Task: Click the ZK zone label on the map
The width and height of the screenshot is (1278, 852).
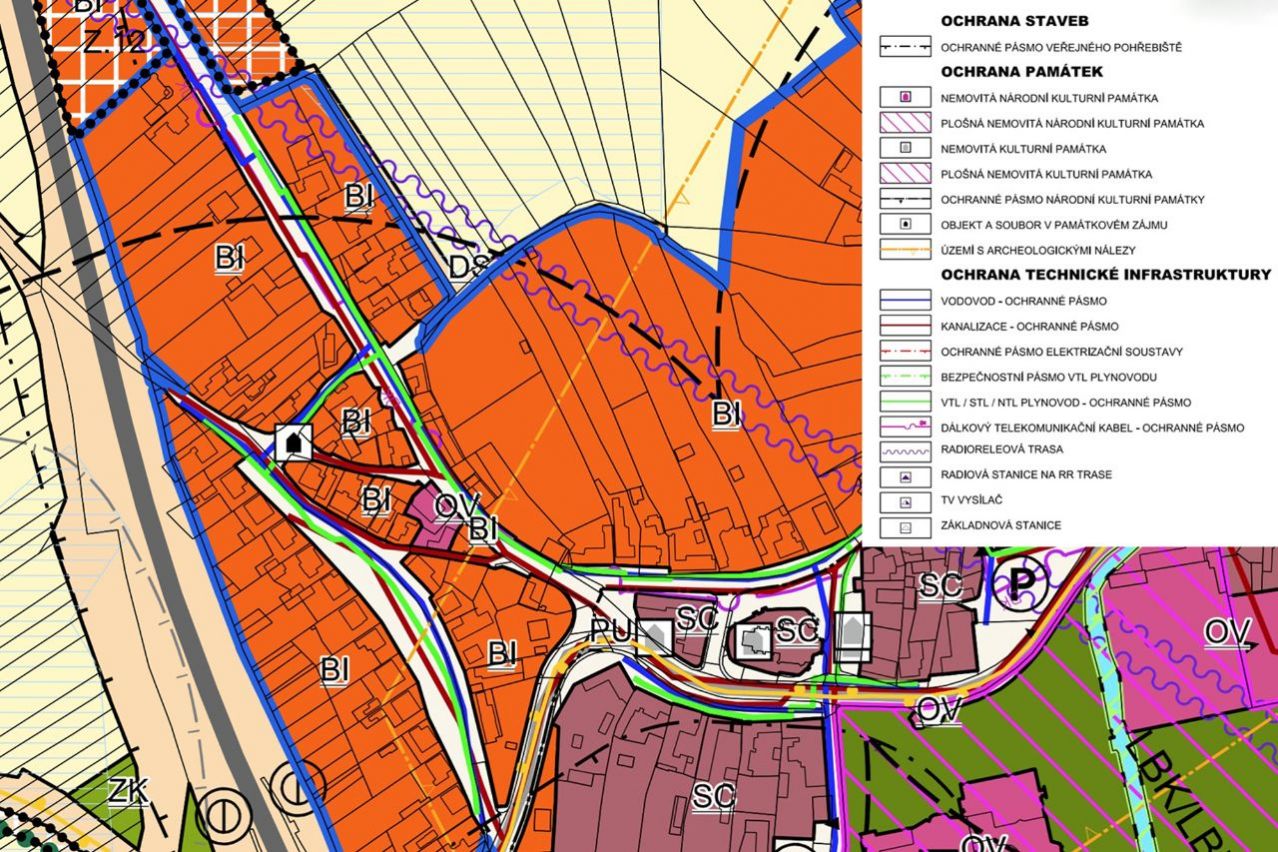Action: [129, 793]
